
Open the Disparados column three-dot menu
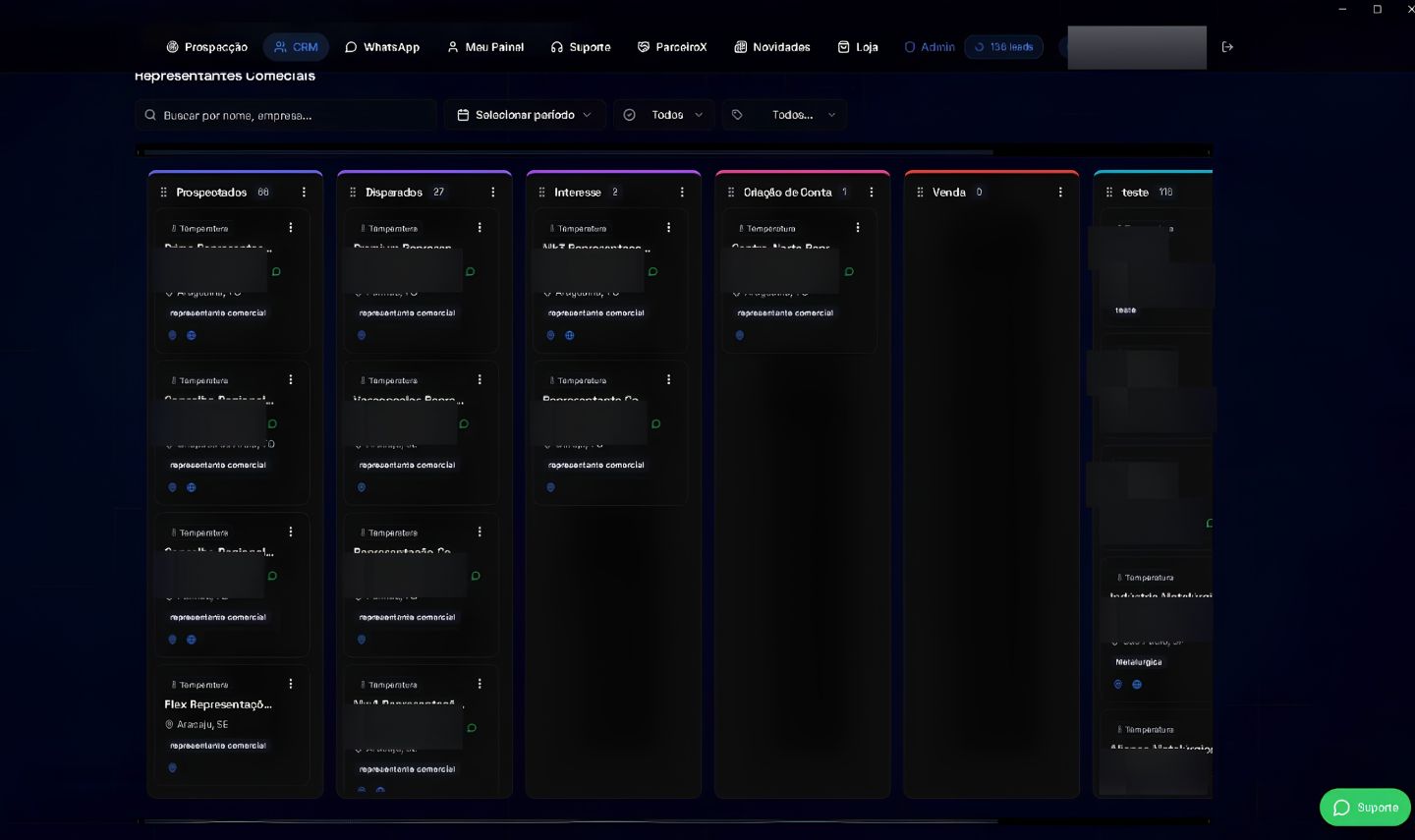click(493, 193)
